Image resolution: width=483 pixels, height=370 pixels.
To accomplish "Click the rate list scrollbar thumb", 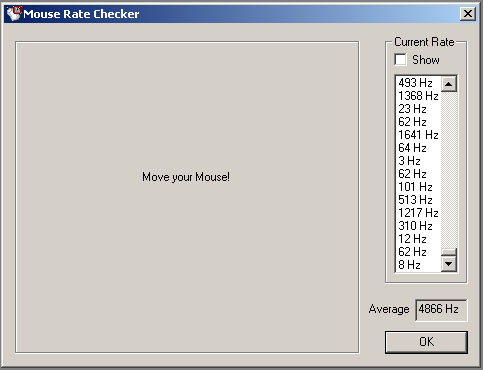I will [449, 252].
